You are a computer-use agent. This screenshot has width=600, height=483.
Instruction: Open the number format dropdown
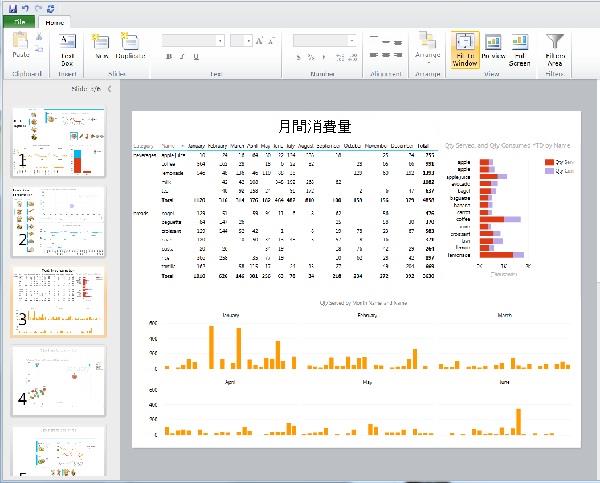click(x=352, y=41)
